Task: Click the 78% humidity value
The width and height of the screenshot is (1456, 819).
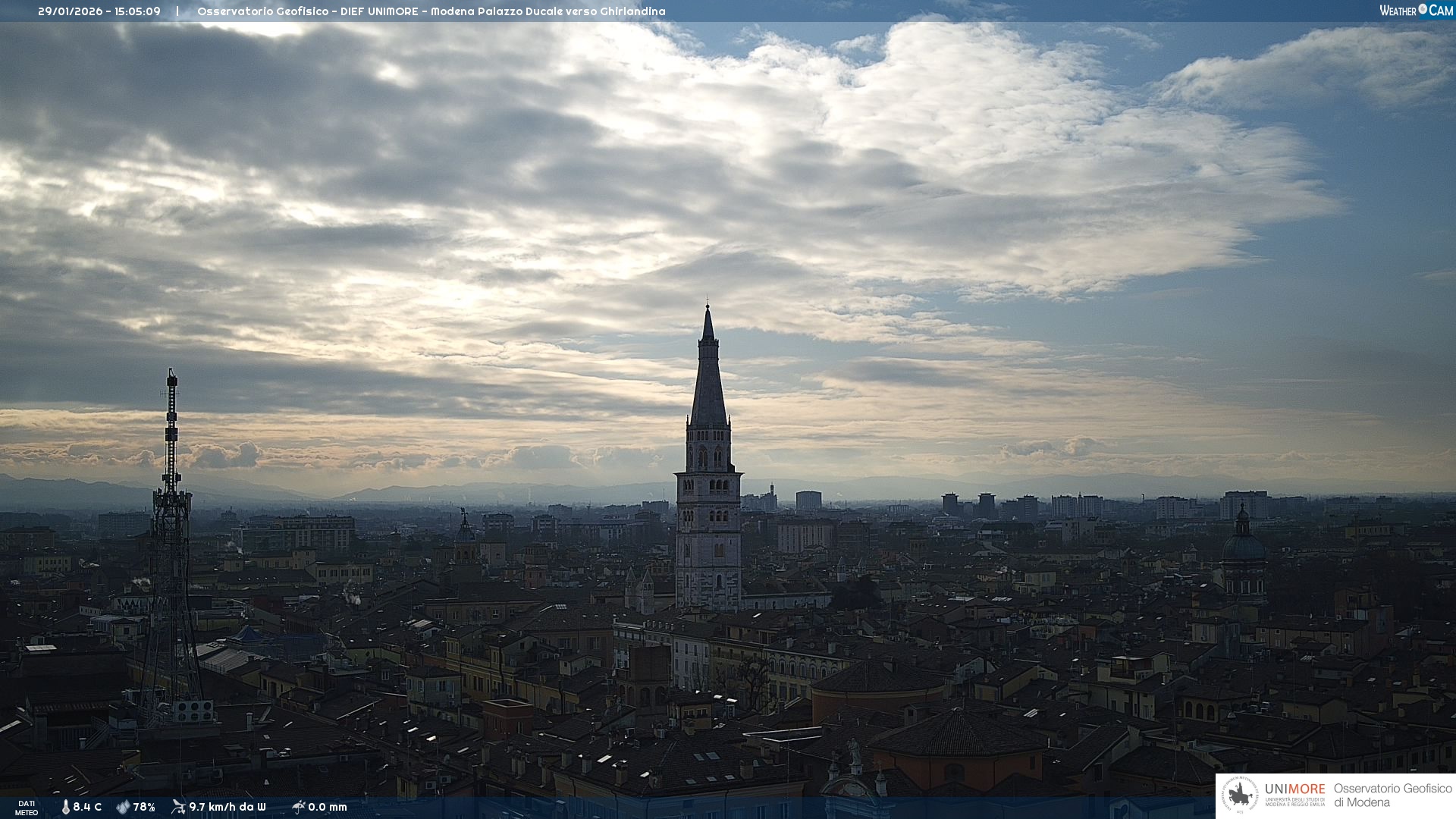Action: (144, 807)
